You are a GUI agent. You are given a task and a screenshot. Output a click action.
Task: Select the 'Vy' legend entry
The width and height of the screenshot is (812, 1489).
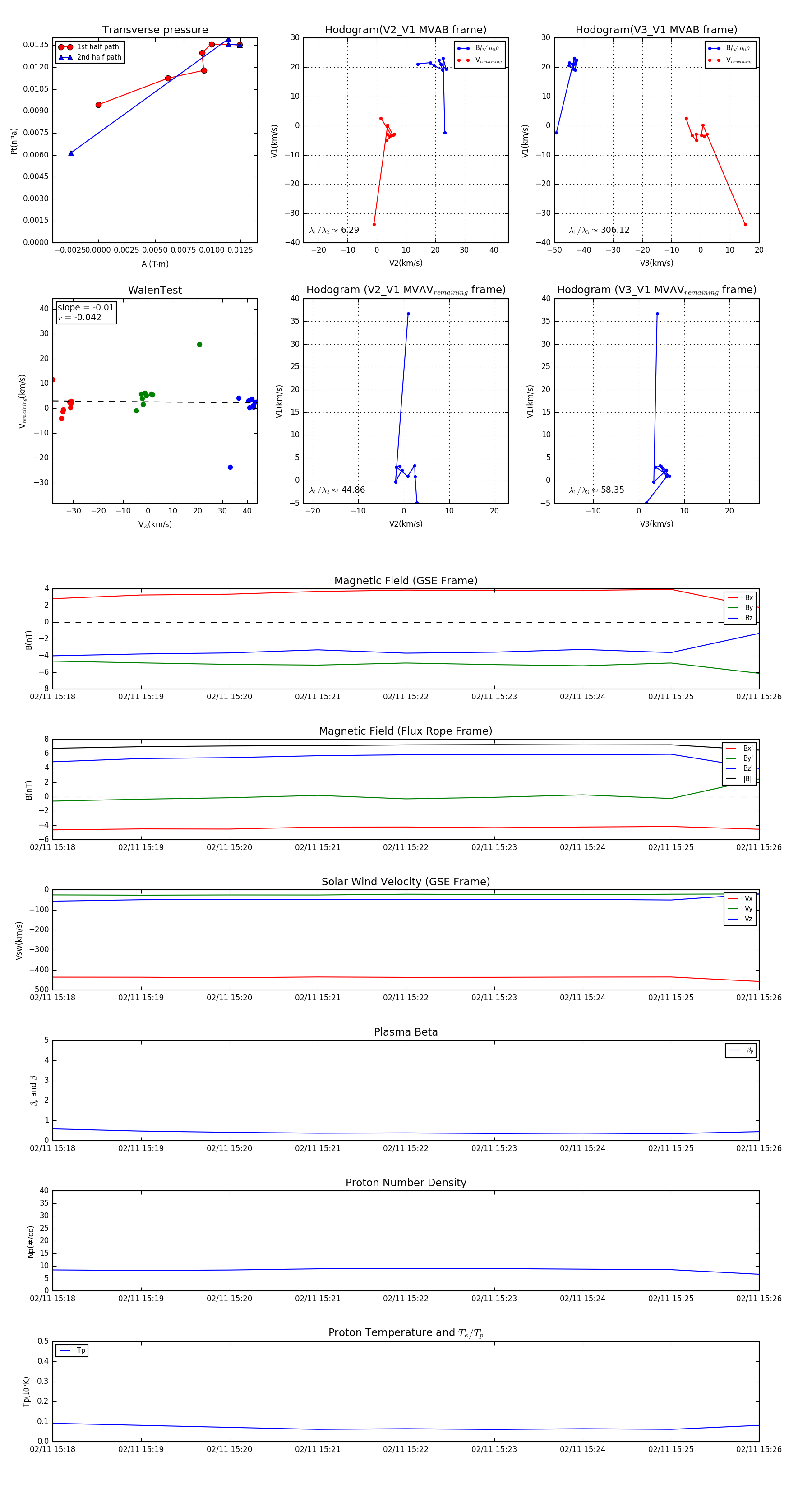[x=740, y=909]
